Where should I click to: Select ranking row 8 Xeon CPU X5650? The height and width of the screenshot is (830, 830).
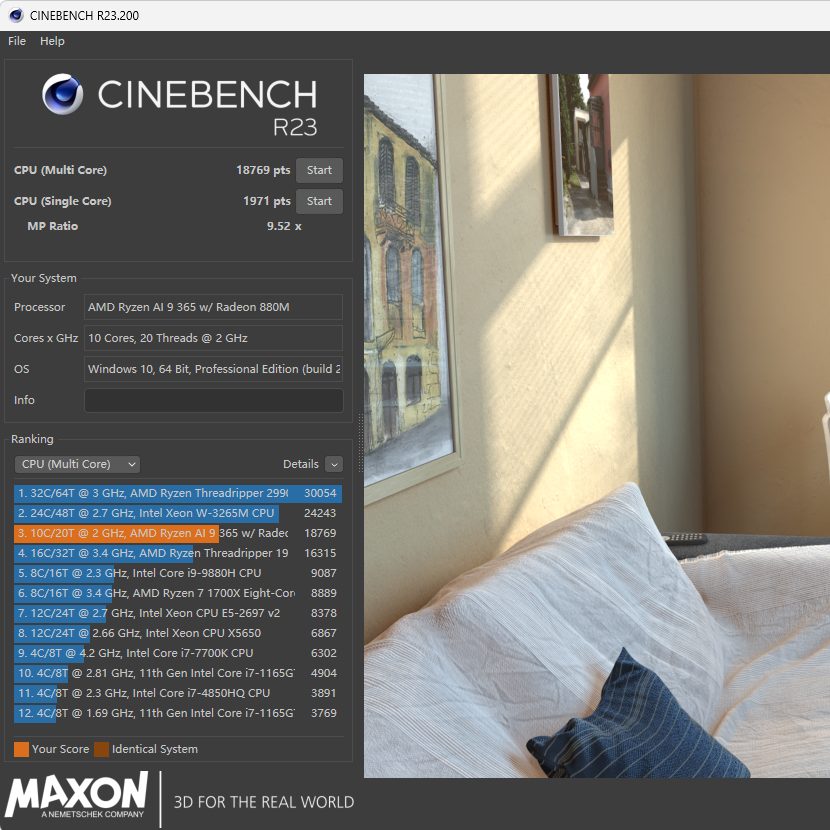pyautogui.click(x=178, y=633)
